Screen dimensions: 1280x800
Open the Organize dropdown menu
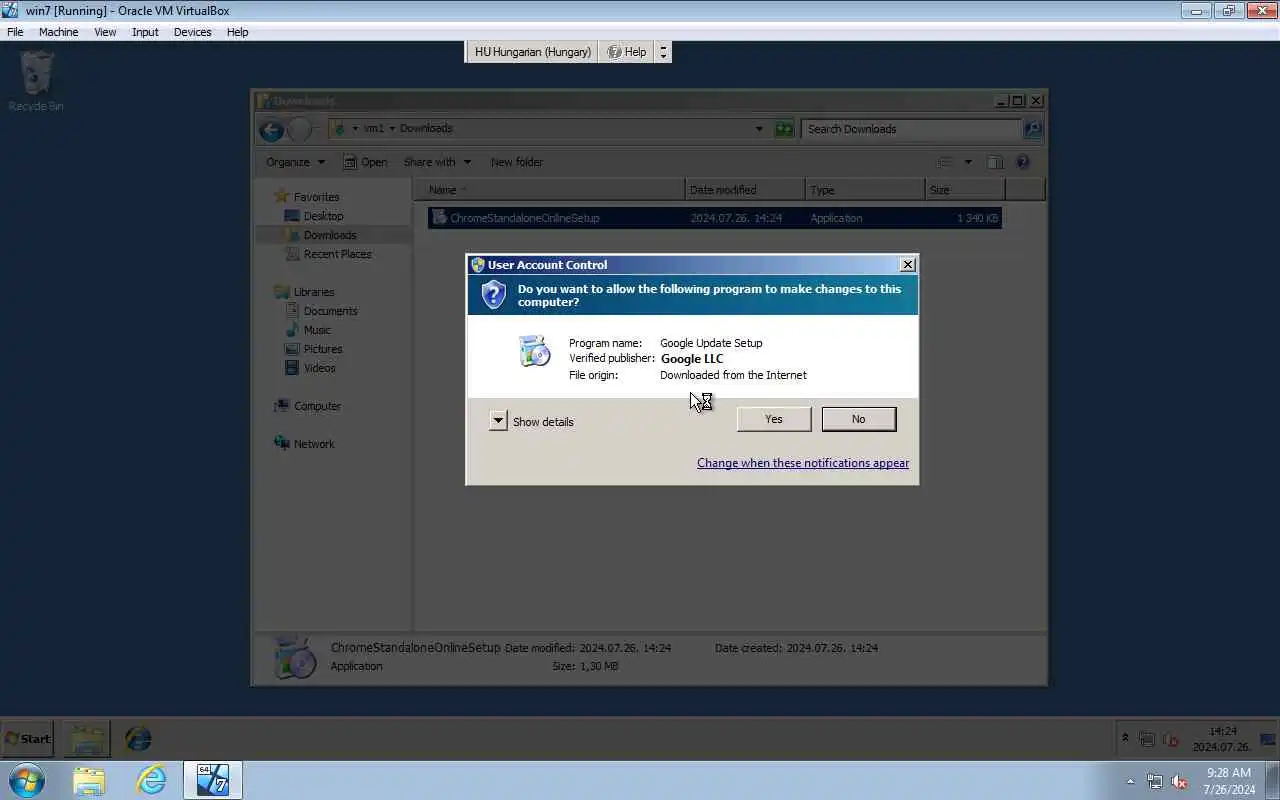295,162
